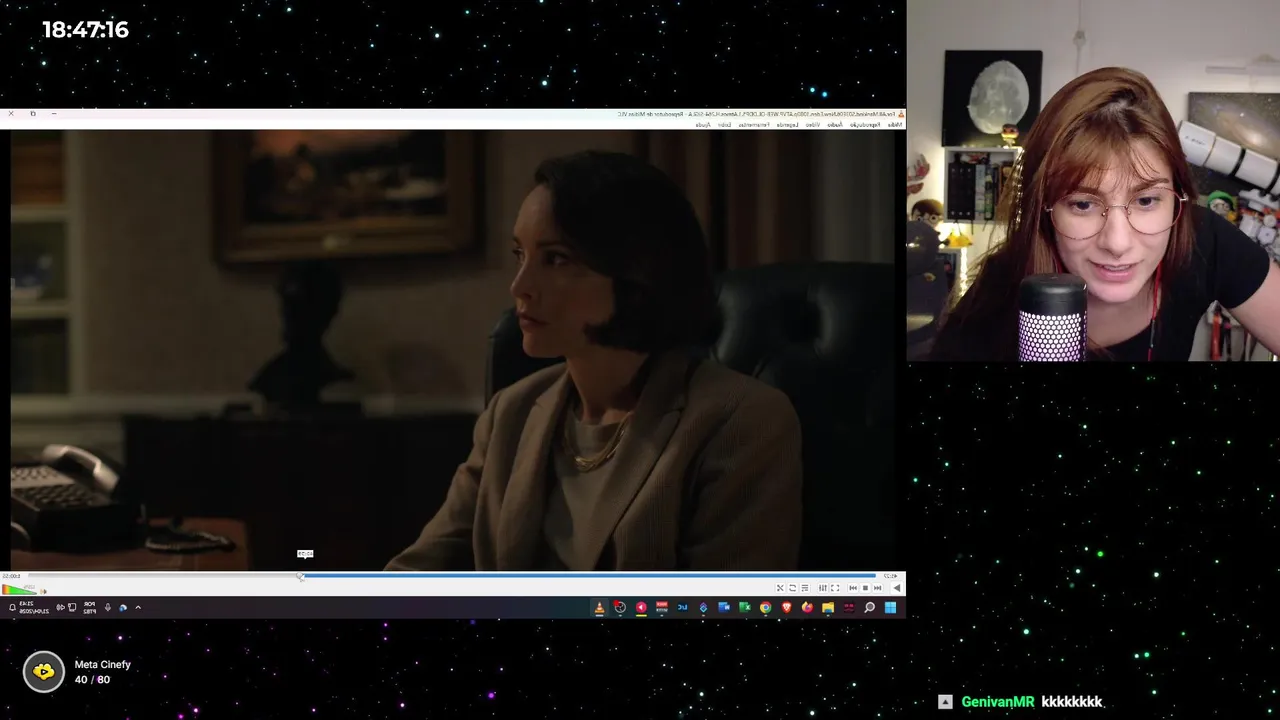Open the mirrored Ajuda menu
The height and width of the screenshot is (720, 1280).
pos(703,124)
